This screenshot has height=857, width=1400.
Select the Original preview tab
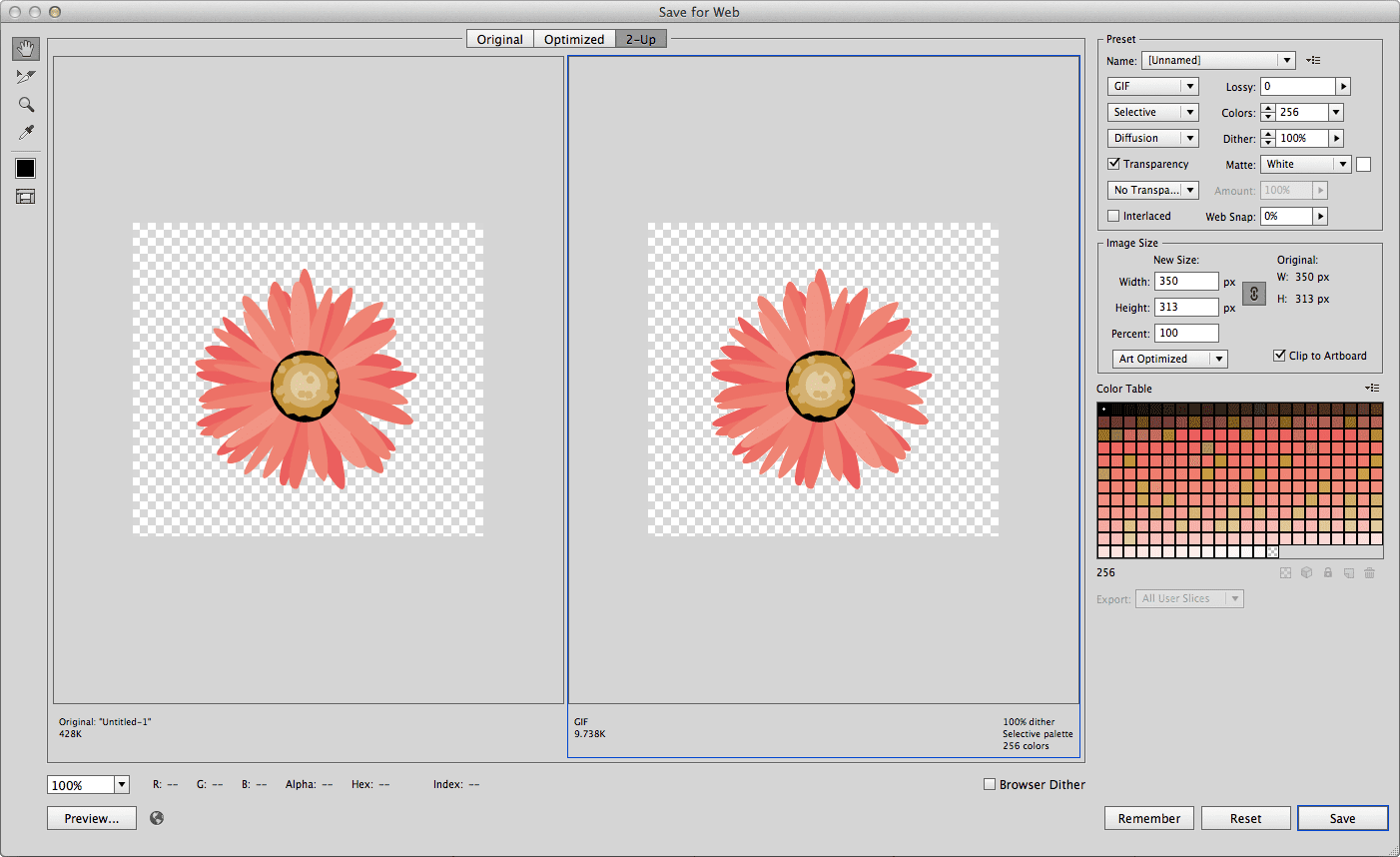499,39
